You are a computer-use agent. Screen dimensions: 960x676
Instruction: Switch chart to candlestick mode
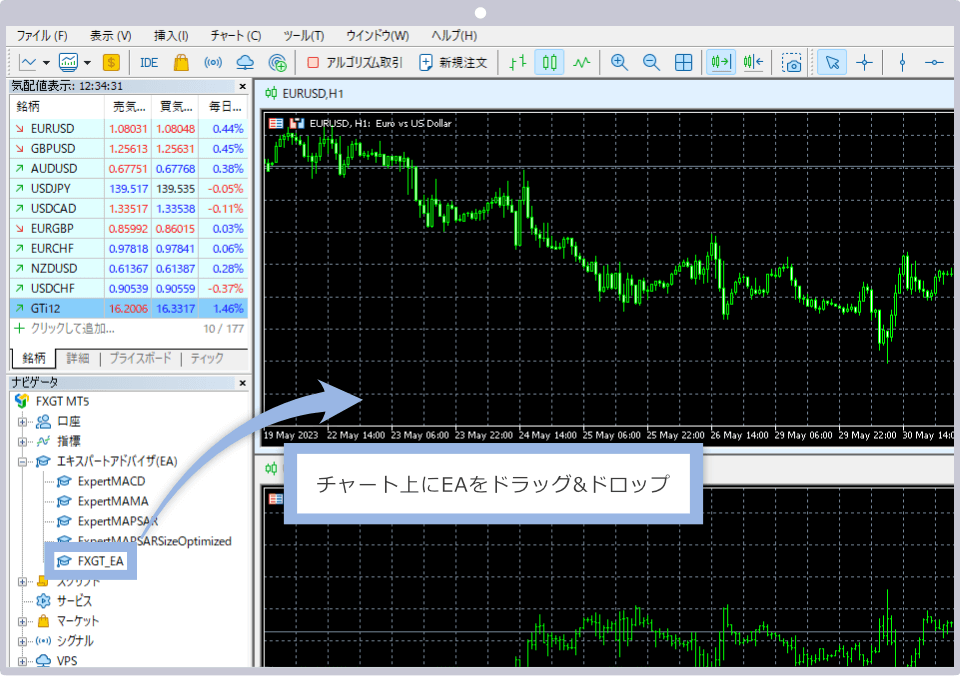(550, 62)
